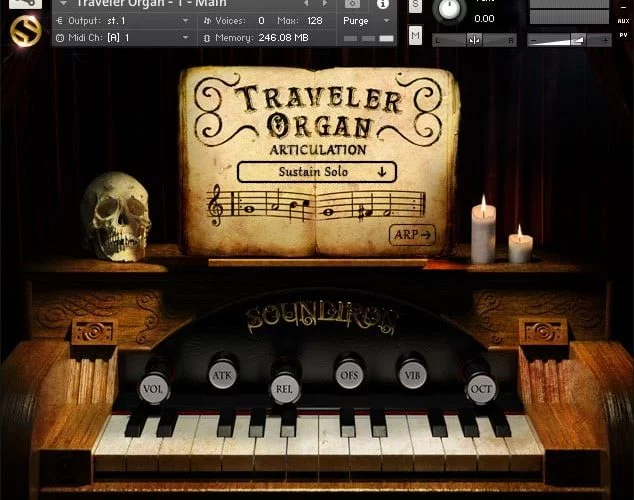The image size is (634, 500).
Task: Open the instrument info icon
Action: coord(383,4)
